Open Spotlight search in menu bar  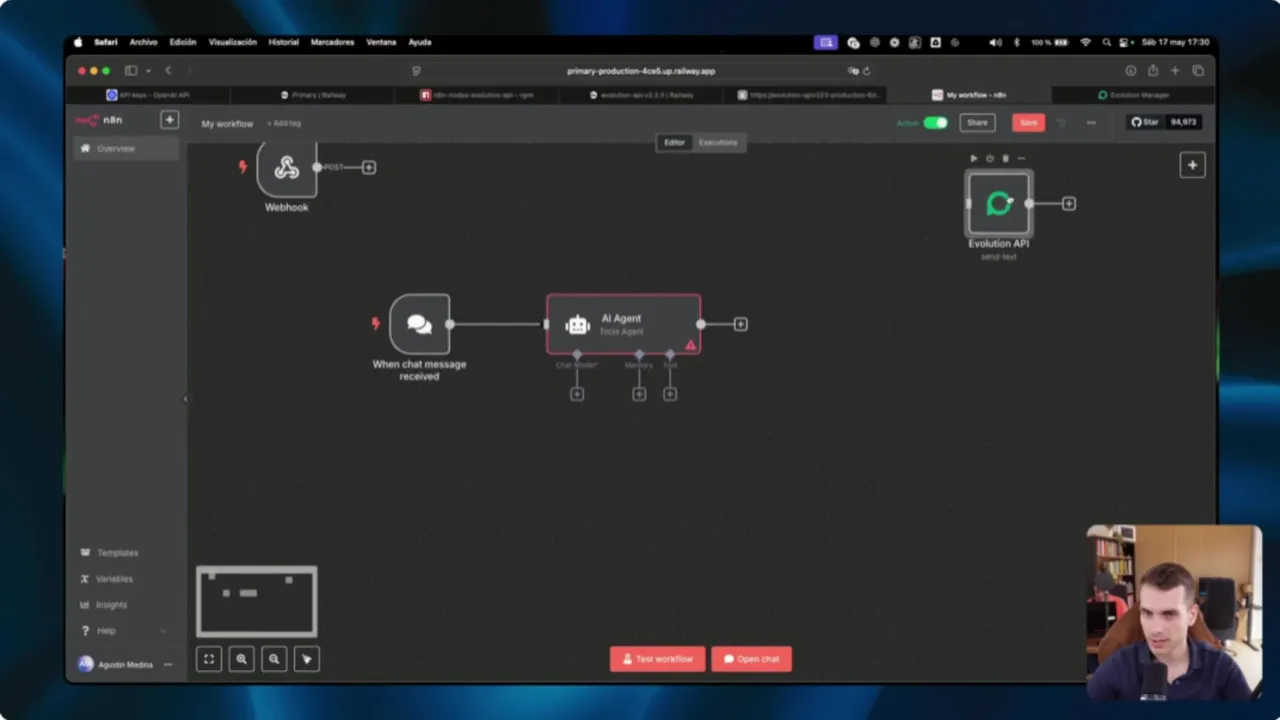coord(1106,42)
